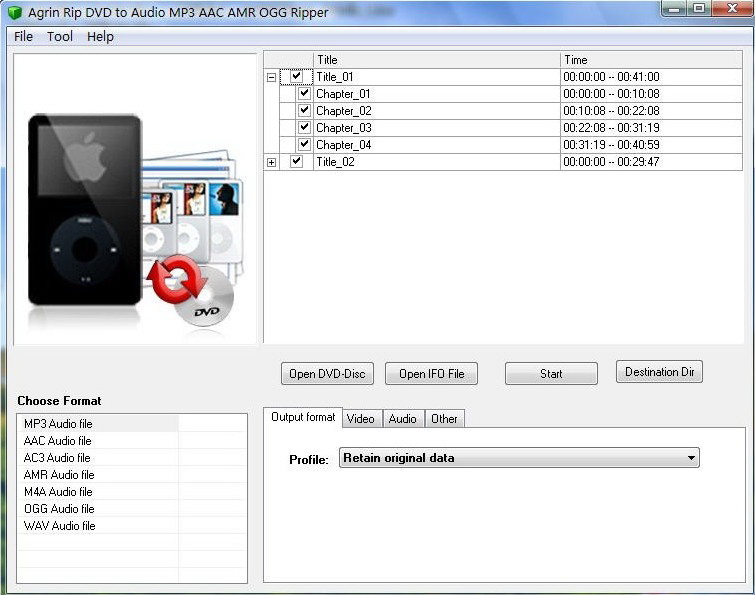Select the Chapter_04 row name

pyautogui.click(x=344, y=145)
